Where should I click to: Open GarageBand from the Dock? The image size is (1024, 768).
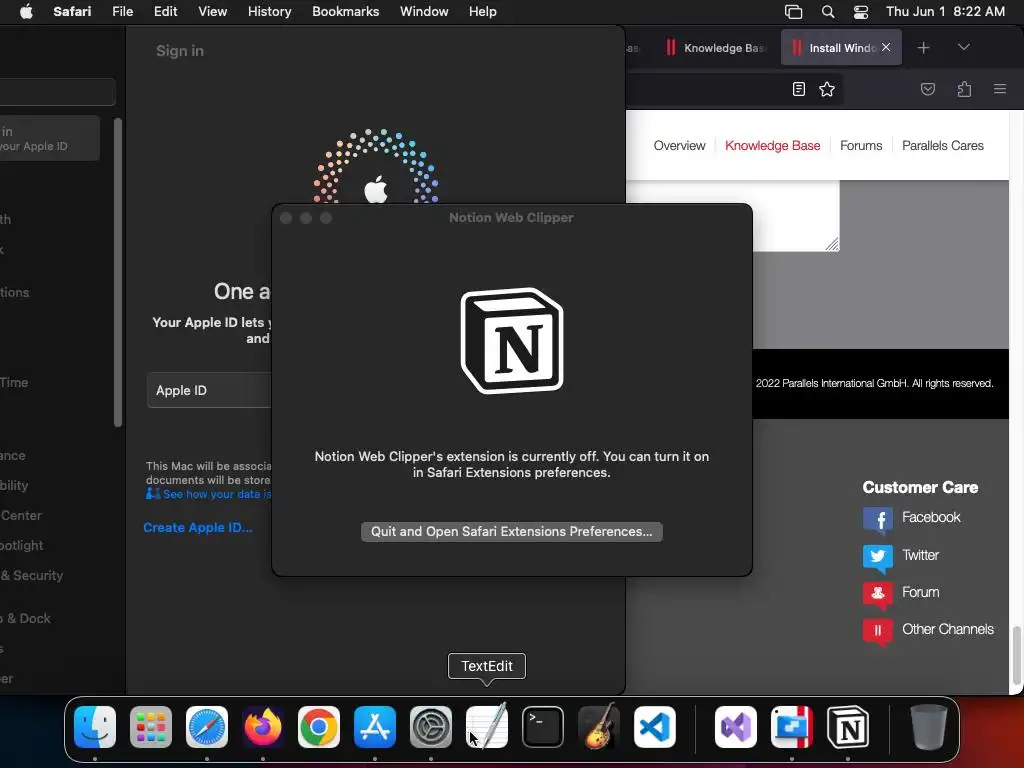point(598,726)
